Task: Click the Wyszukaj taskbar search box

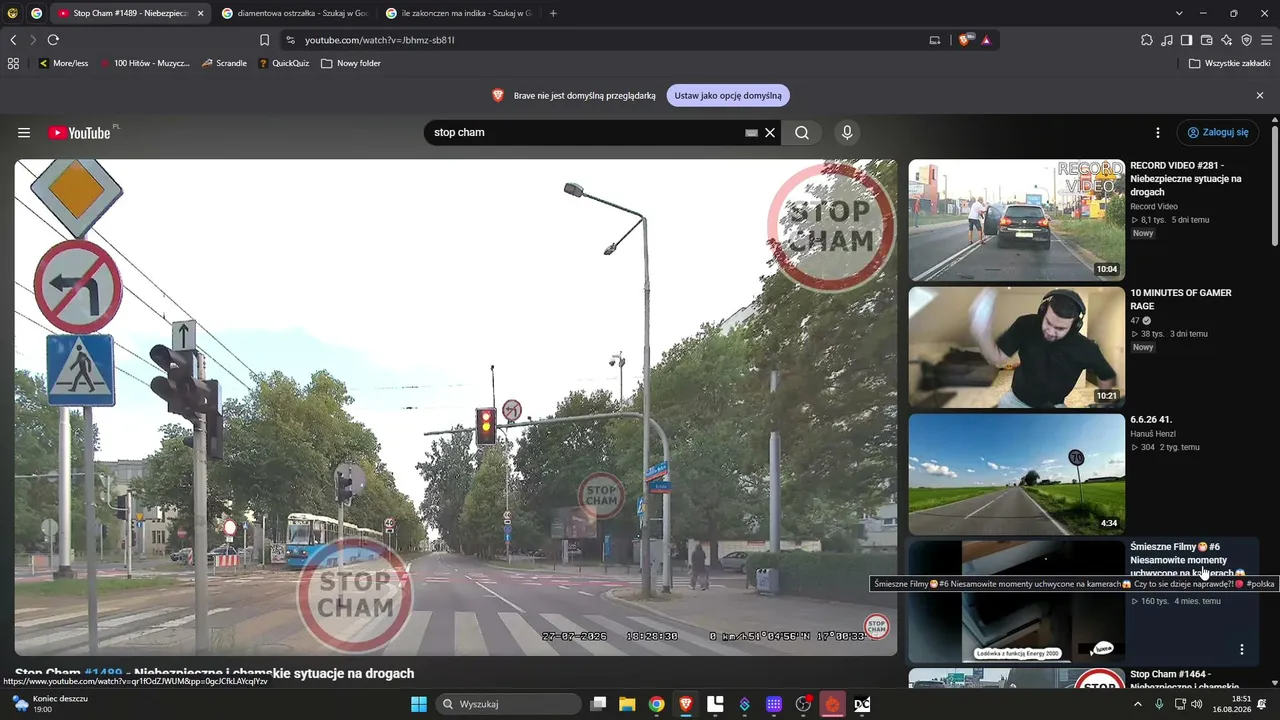Action: (x=509, y=704)
